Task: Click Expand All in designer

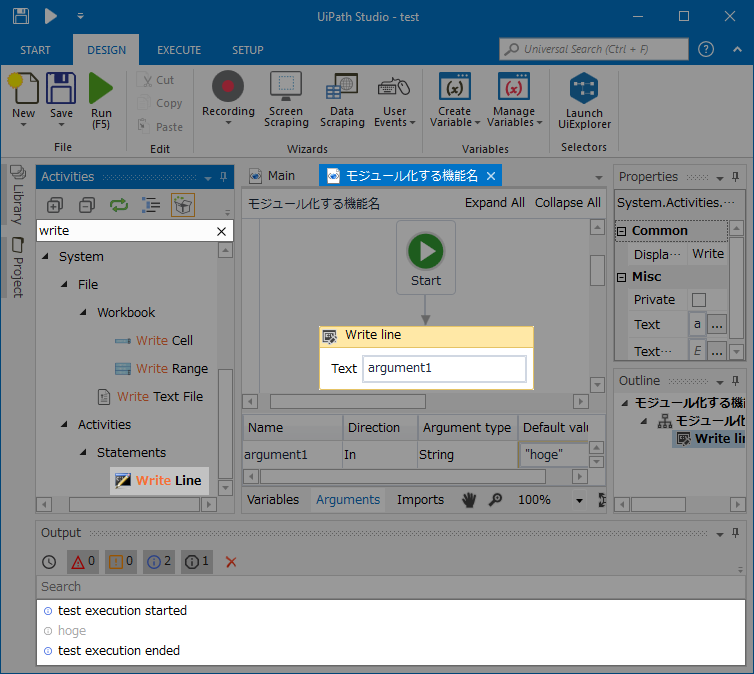Action: [x=494, y=203]
